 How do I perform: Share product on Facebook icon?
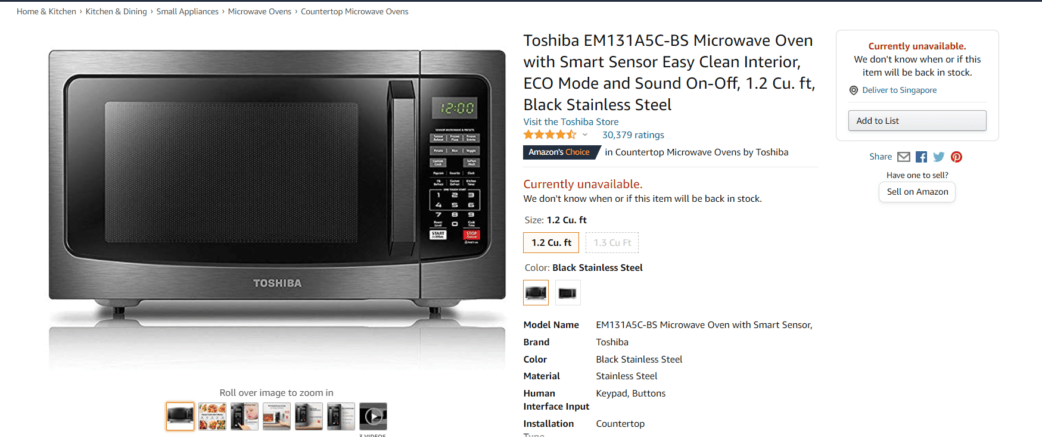coord(921,157)
